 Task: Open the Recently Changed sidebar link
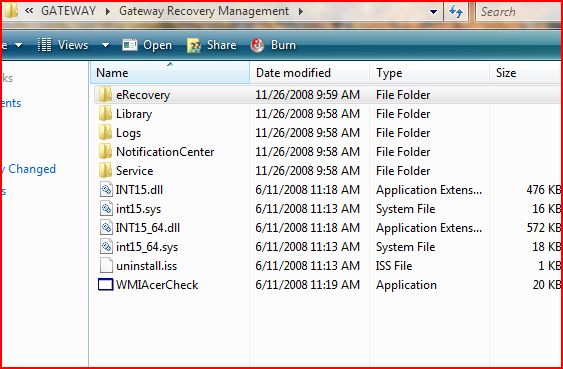(x=29, y=169)
